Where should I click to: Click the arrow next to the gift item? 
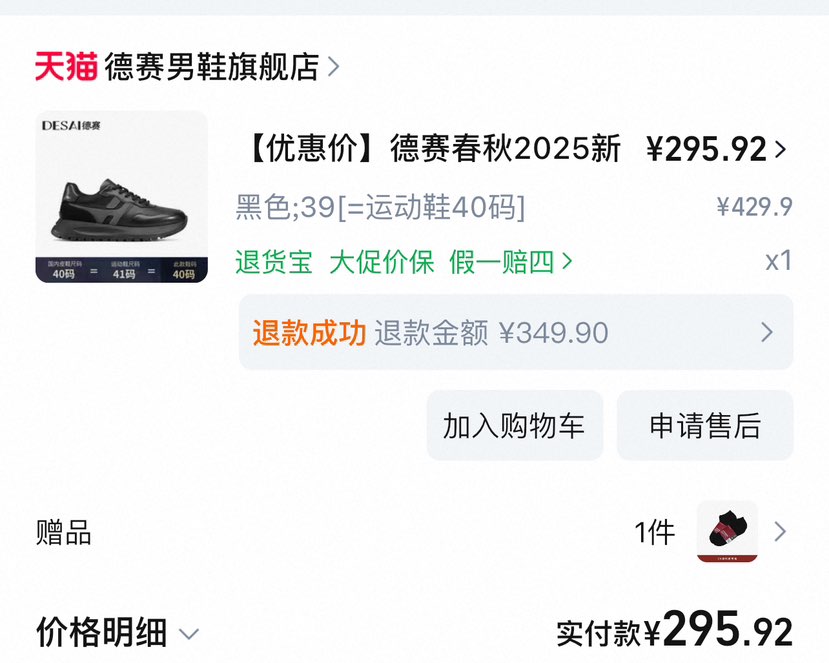(x=780, y=532)
